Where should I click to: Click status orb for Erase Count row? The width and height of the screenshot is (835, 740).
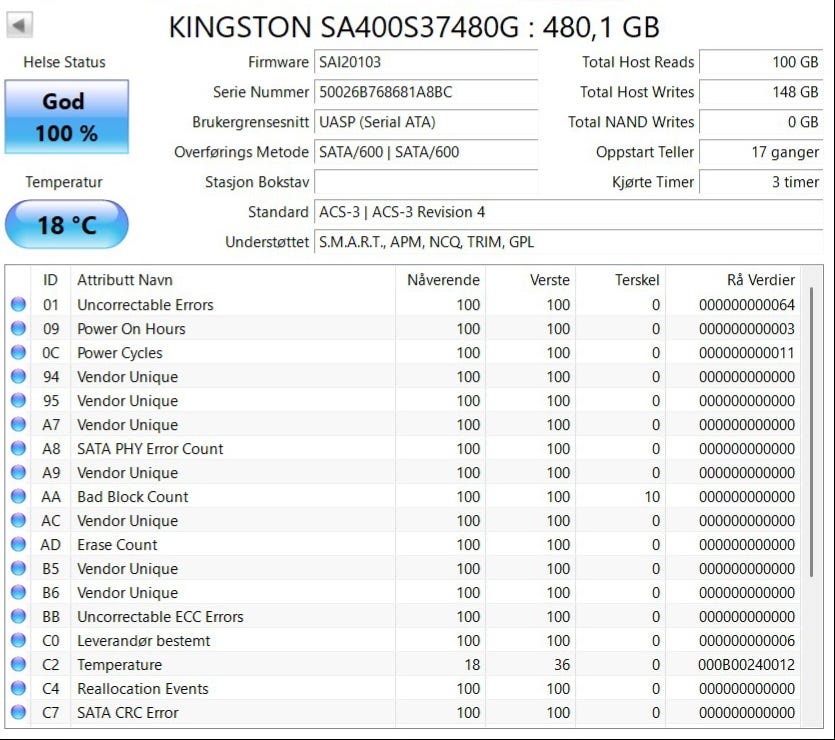coord(18,544)
